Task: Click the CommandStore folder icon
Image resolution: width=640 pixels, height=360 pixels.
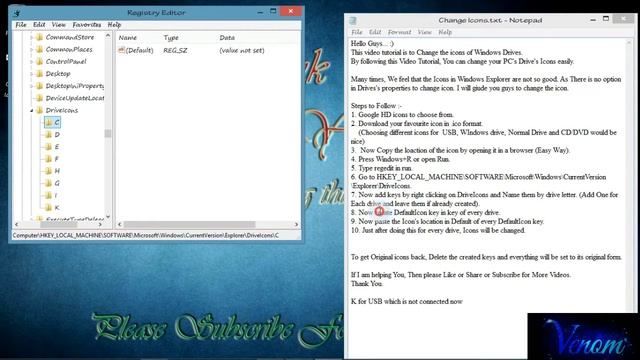Action: (40, 37)
